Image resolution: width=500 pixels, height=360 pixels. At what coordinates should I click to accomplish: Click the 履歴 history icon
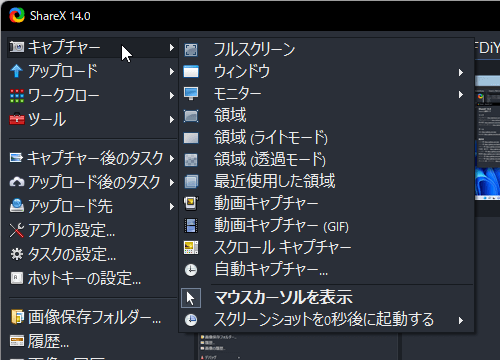[17, 341]
